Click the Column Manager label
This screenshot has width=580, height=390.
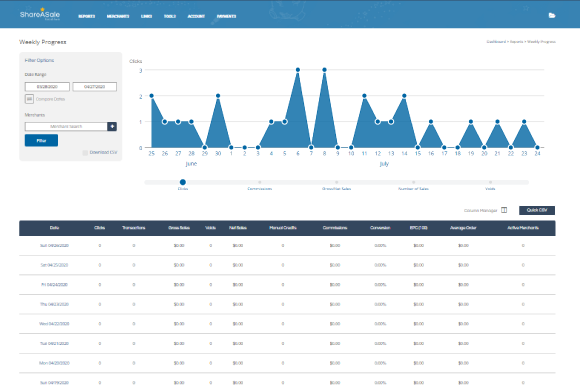coord(480,210)
